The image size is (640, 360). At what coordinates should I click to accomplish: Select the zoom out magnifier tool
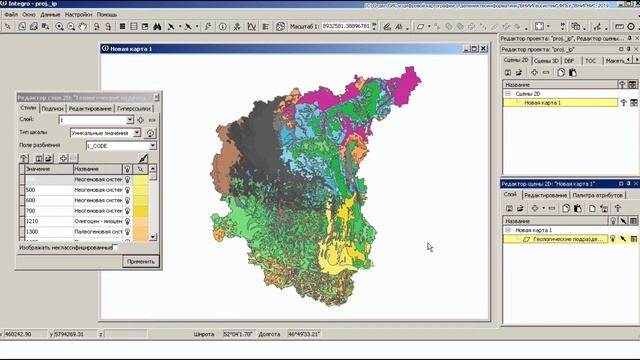pyautogui.click(x=71, y=27)
